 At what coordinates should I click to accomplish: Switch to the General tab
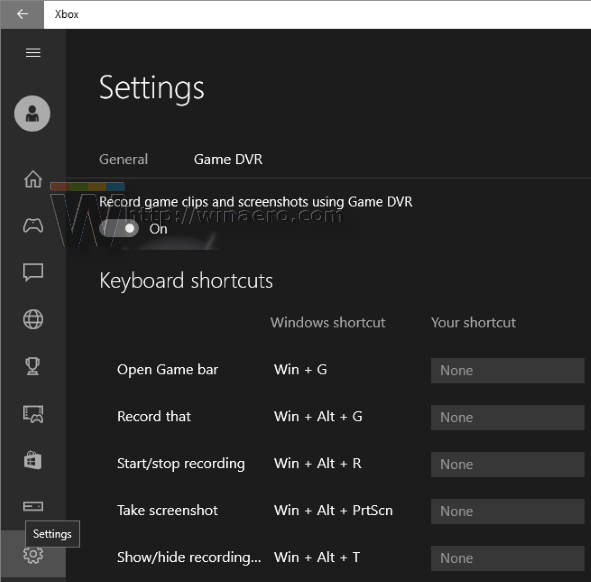[123, 159]
